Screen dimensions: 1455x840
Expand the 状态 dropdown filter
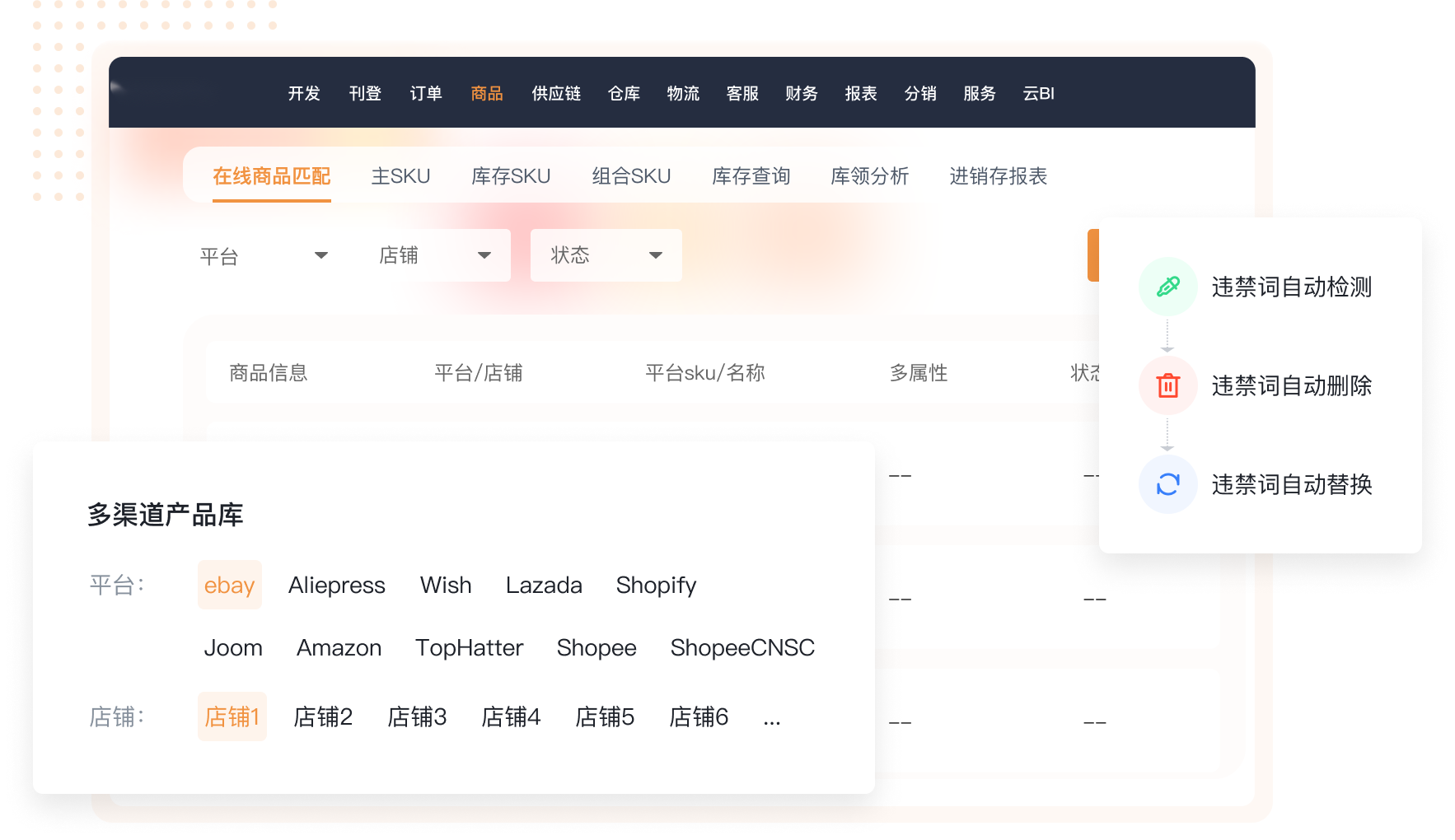[606, 255]
